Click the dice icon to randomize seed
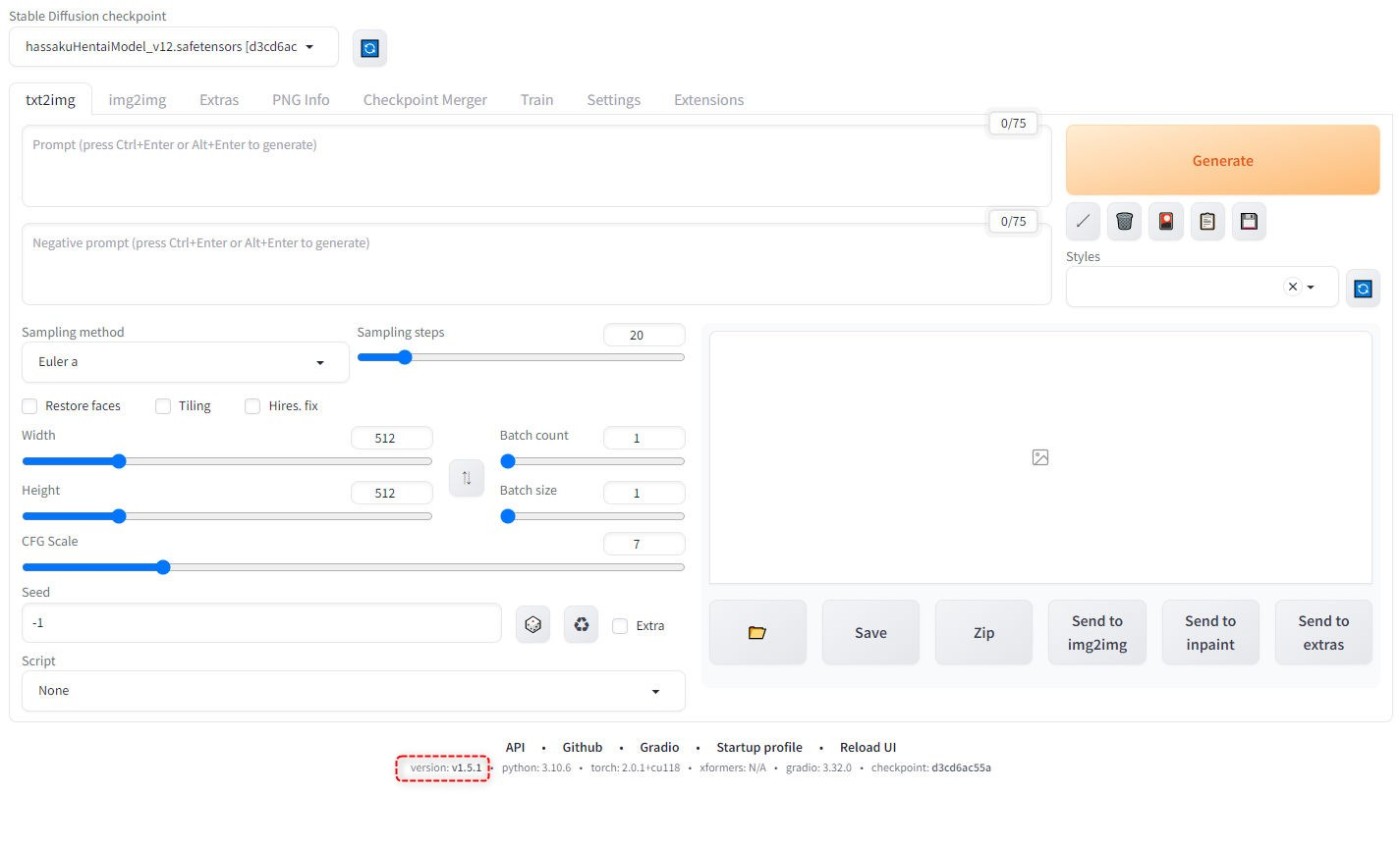 tap(533, 625)
